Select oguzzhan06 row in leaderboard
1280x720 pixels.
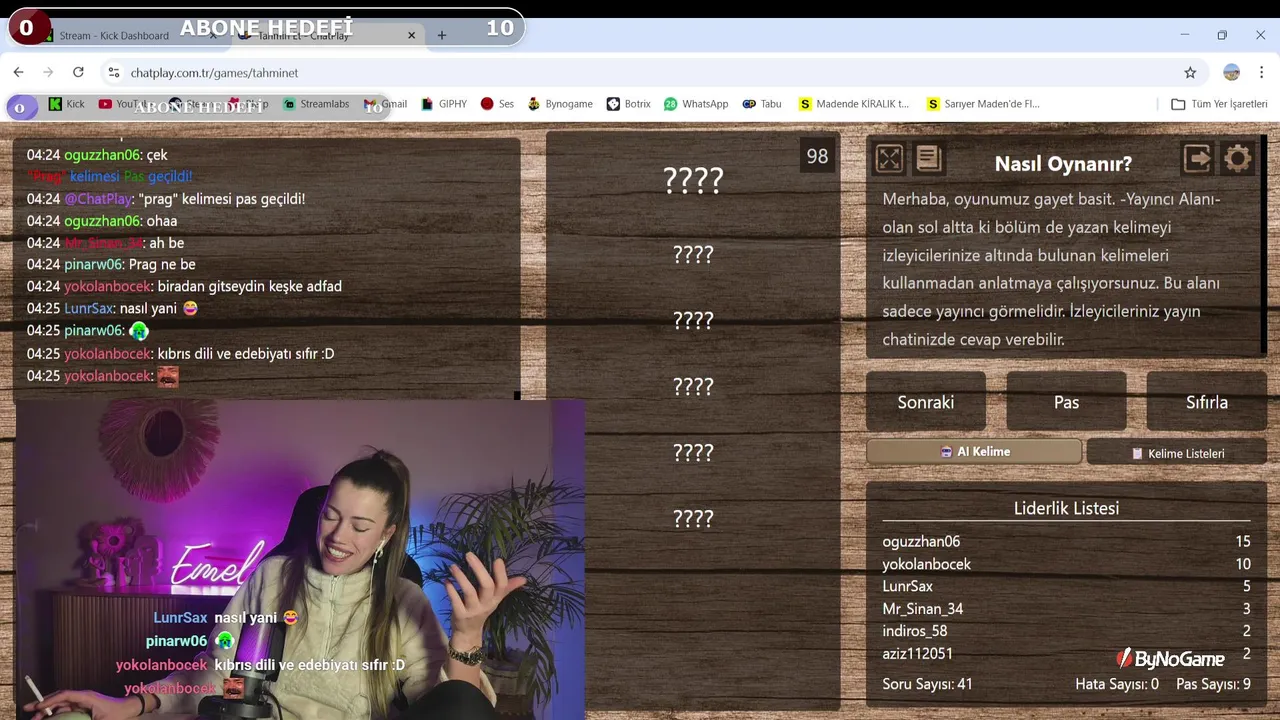[x=1066, y=541]
